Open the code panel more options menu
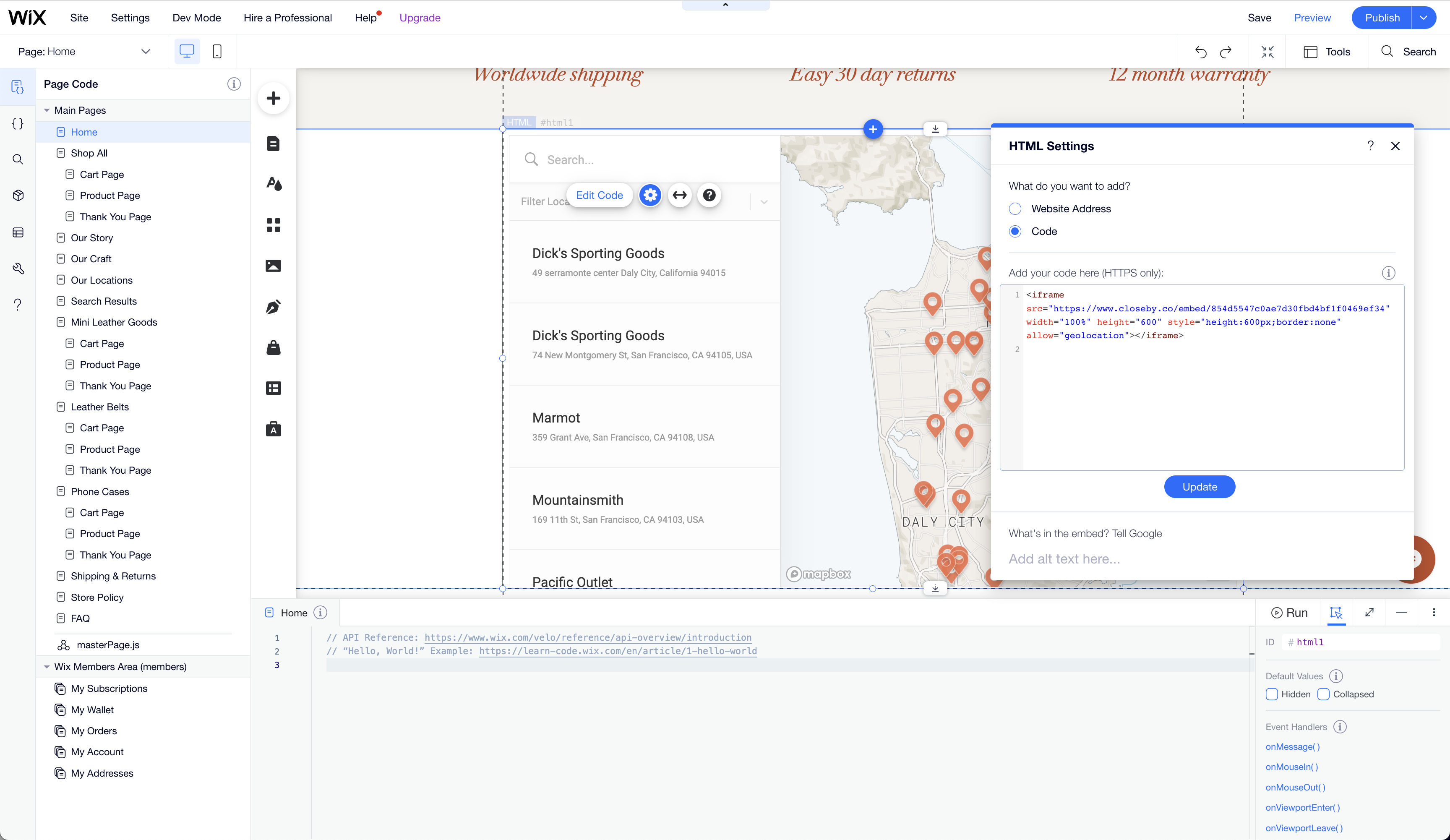 tap(1434, 612)
